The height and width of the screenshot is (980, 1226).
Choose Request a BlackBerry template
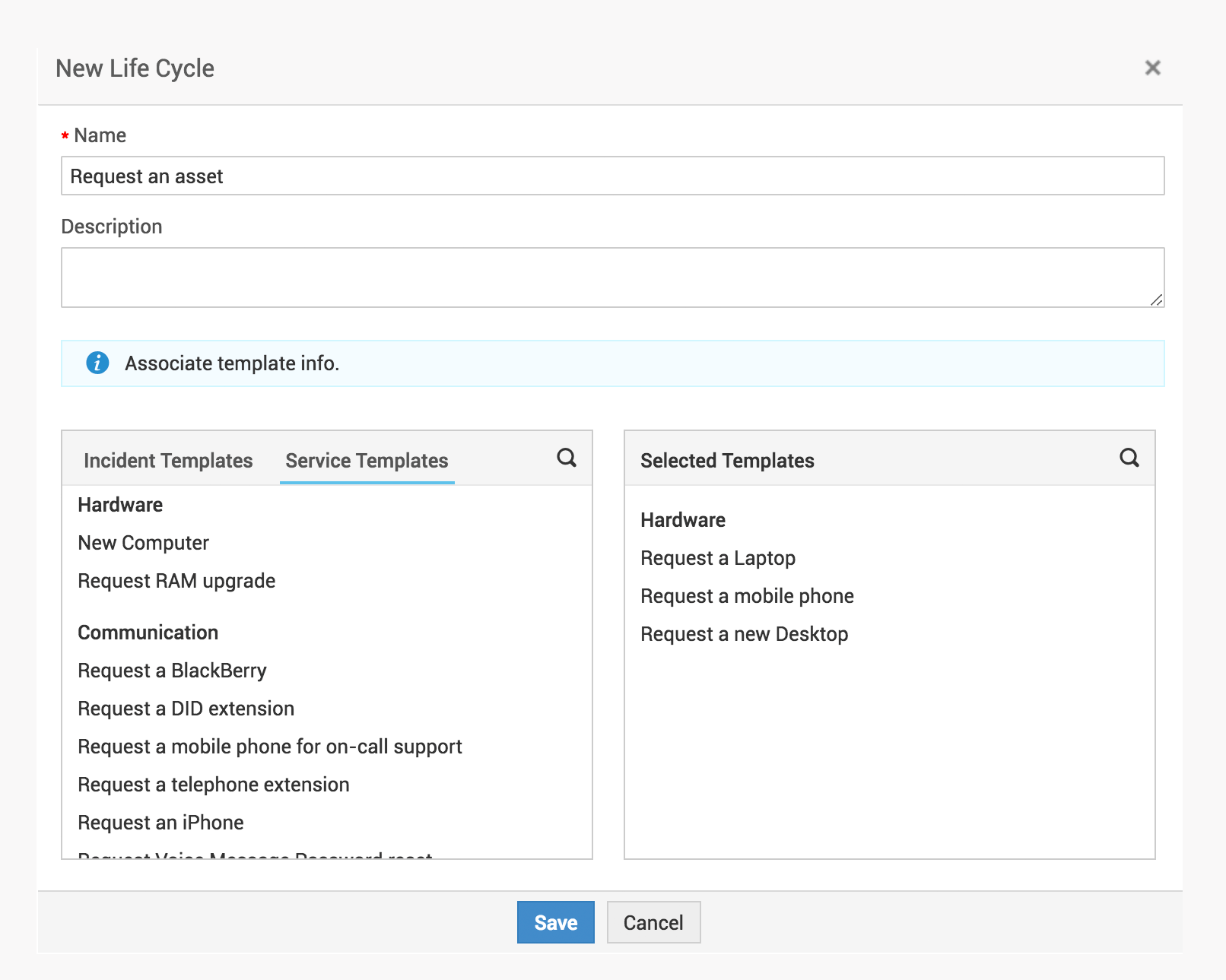[x=173, y=671]
